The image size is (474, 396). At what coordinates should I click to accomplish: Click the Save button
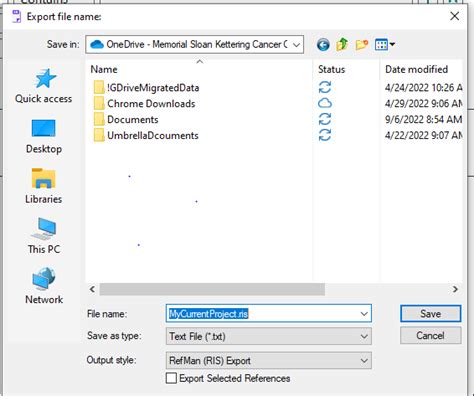click(431, 314)
